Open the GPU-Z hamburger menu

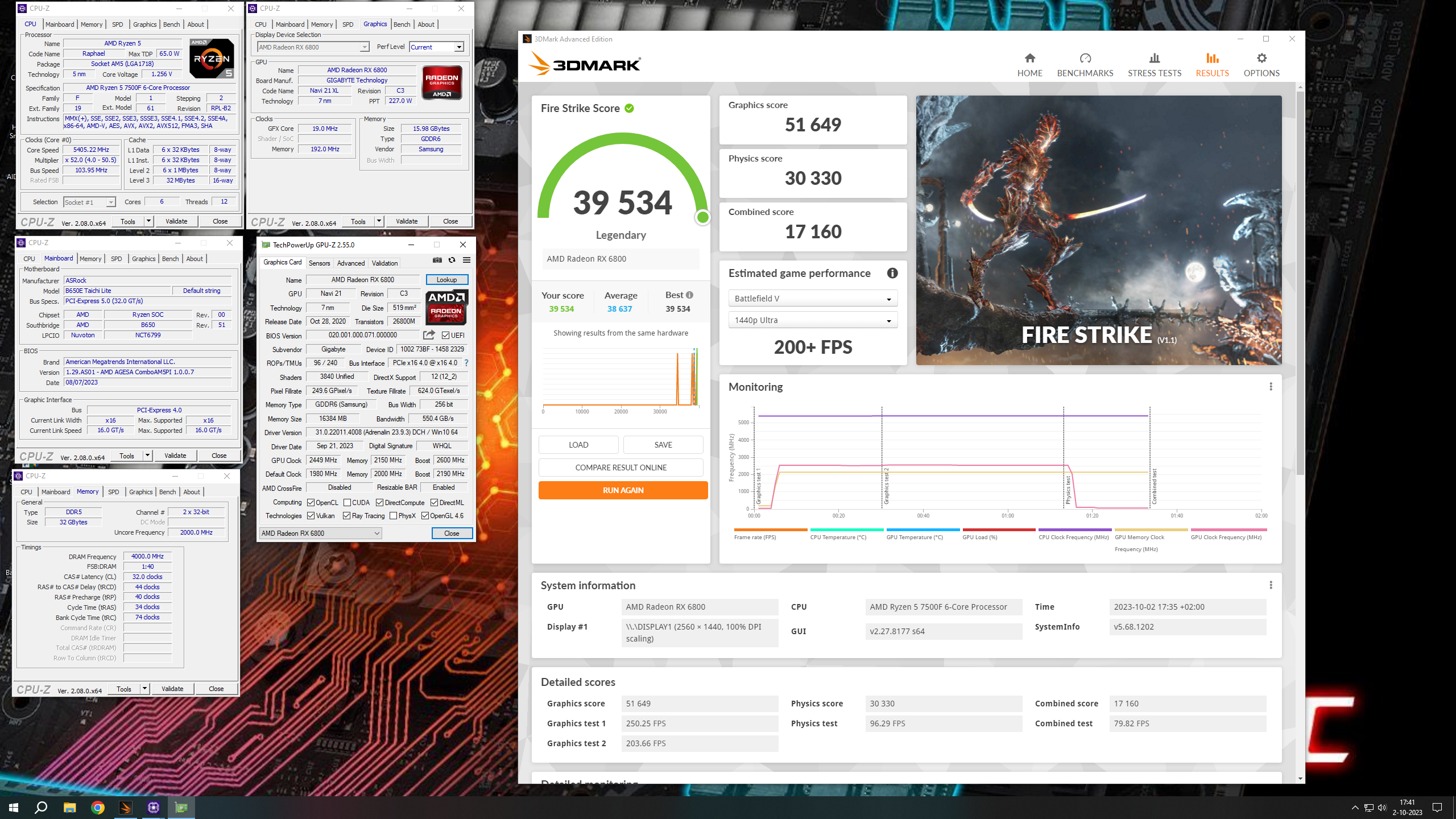tap(466, 260)
